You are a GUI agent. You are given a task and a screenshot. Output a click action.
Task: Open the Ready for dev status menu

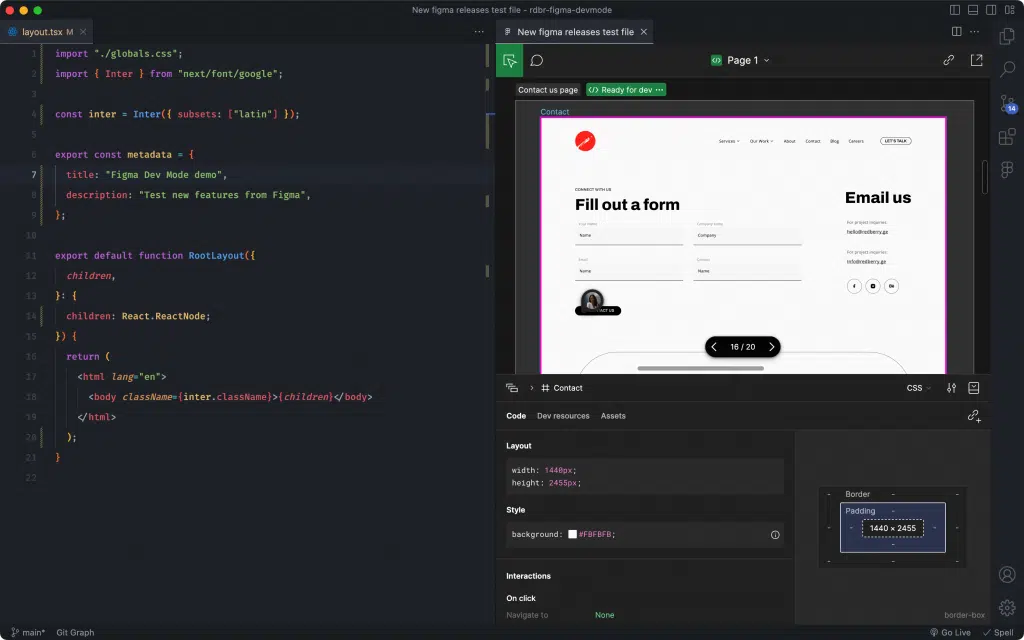[x=626, y=89]
